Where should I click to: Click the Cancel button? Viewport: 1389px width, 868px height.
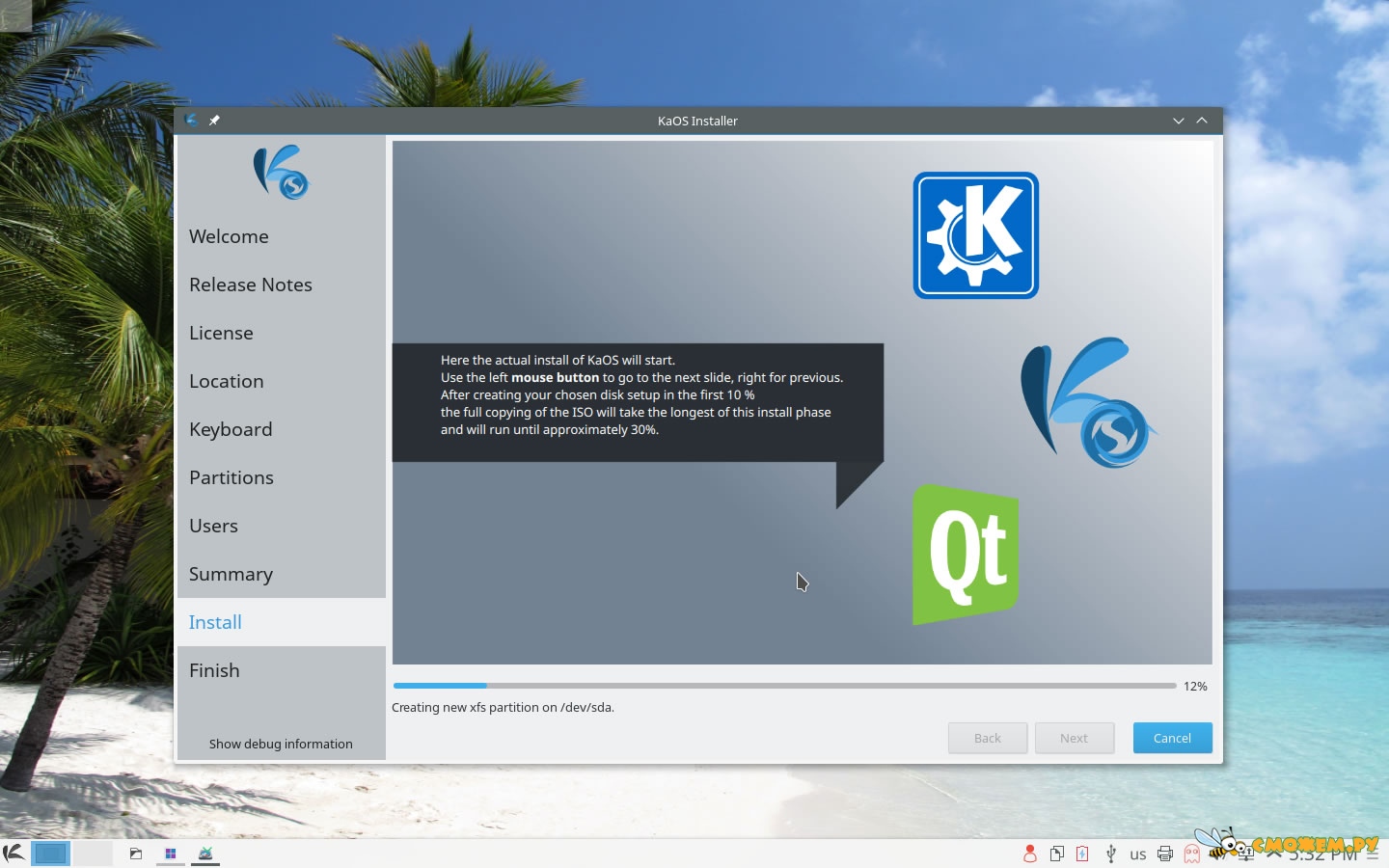(1172, 738)
